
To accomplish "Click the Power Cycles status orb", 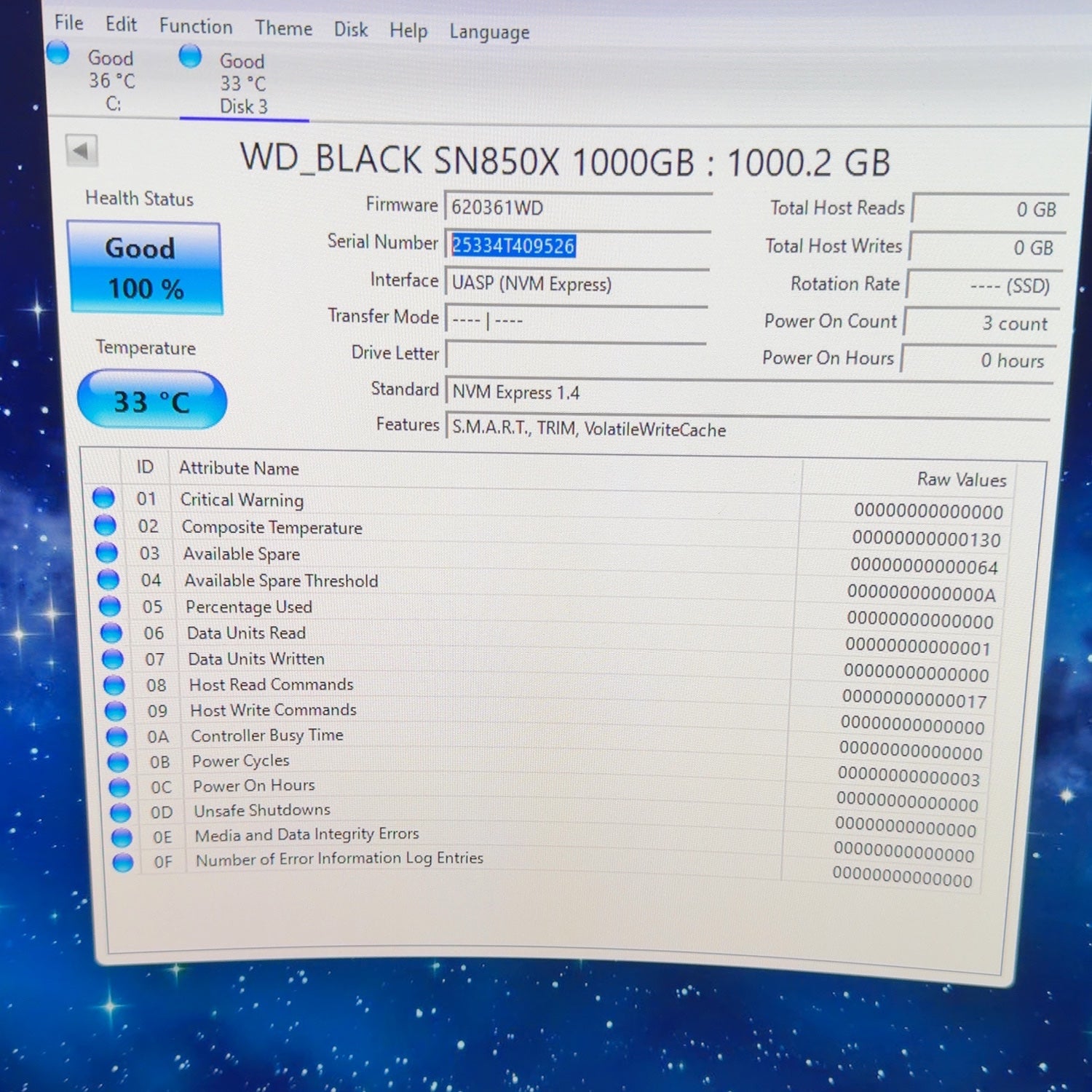I will 119,761.
